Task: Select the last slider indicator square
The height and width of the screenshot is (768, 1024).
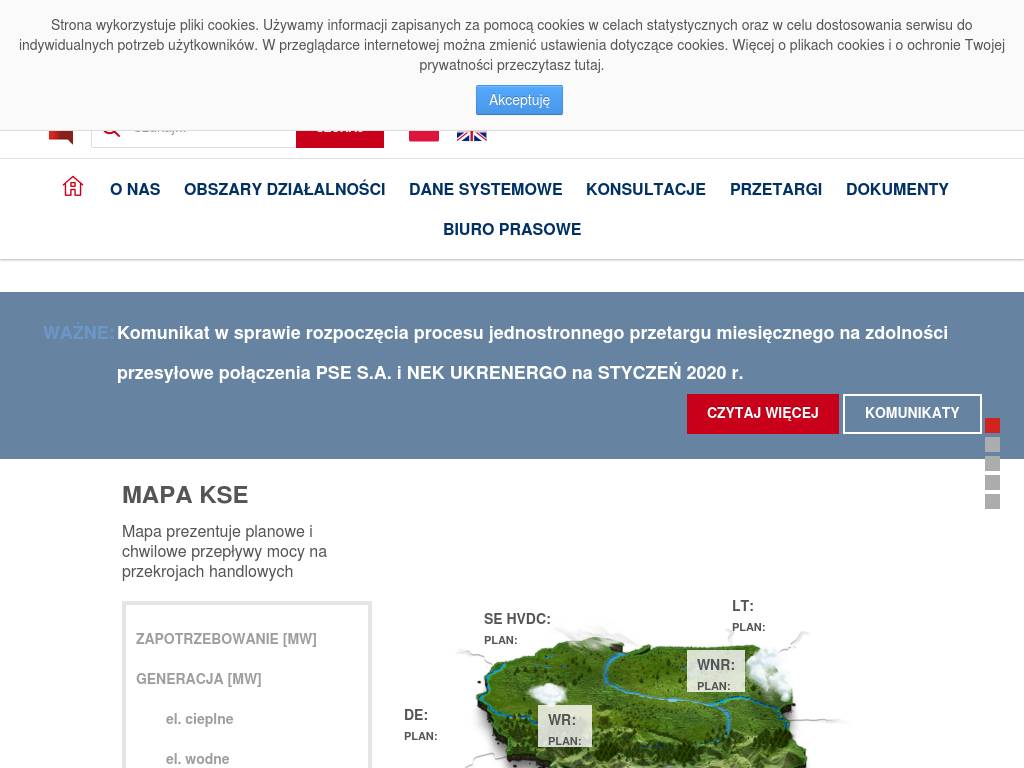Action: [x=992, y=501]
